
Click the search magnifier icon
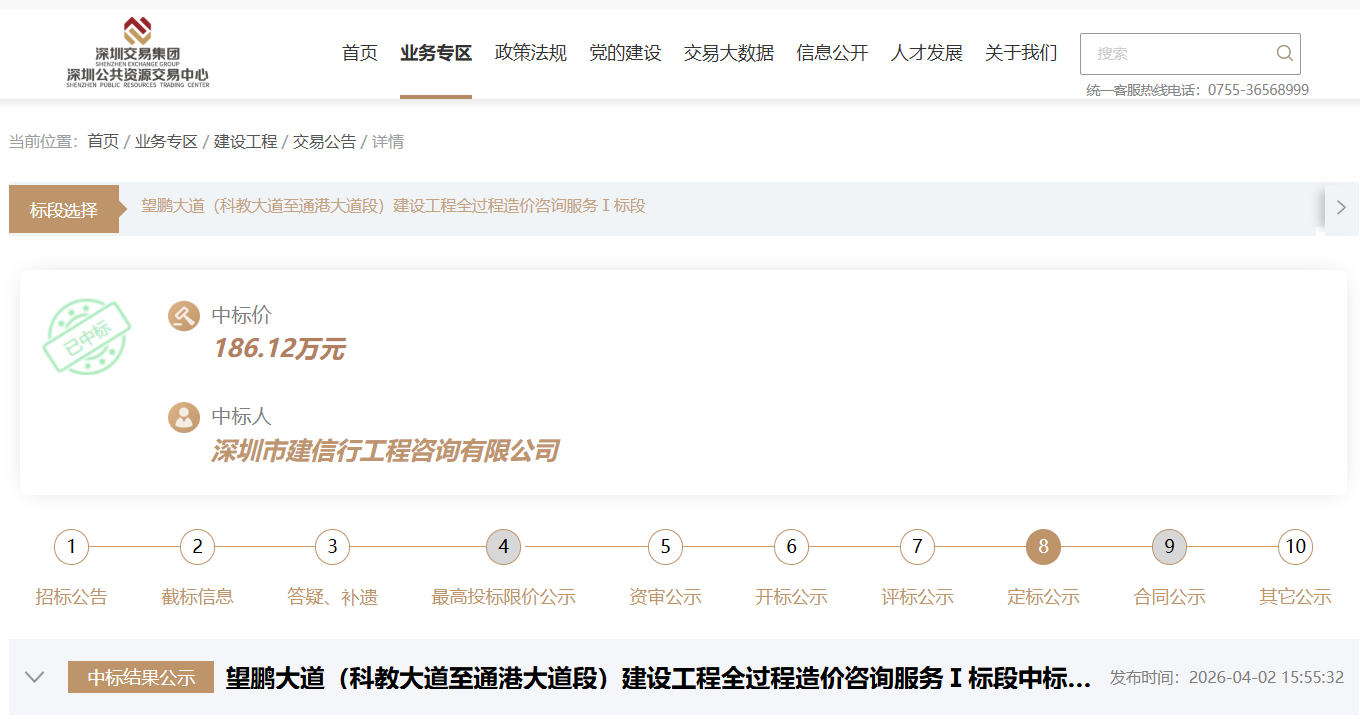pyautogui.click(x=1284, y=54)
